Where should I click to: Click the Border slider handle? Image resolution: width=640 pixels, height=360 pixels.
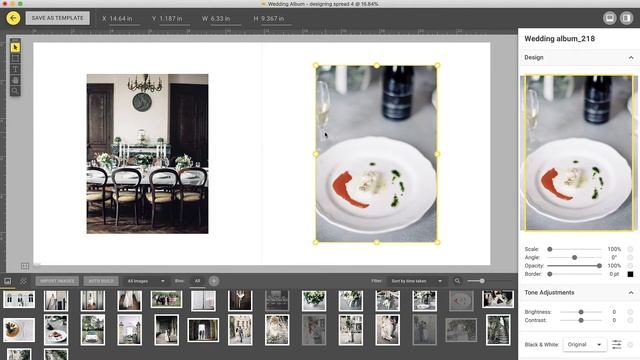pos(550,274)
